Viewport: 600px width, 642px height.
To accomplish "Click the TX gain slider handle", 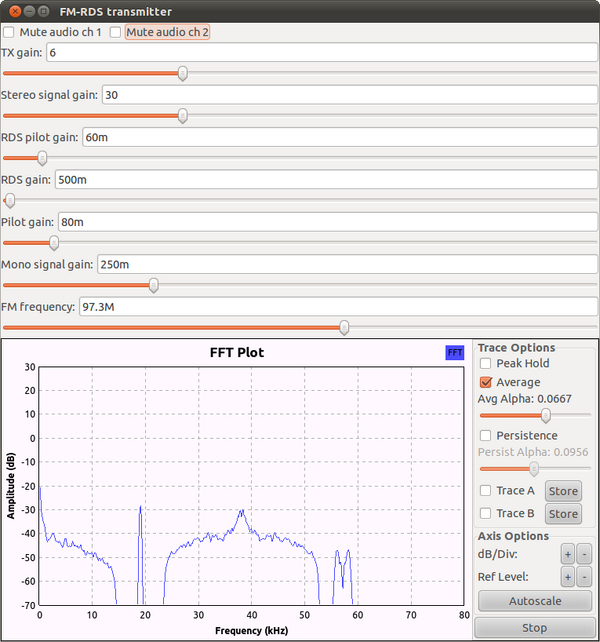I will (x=183, y=73).
